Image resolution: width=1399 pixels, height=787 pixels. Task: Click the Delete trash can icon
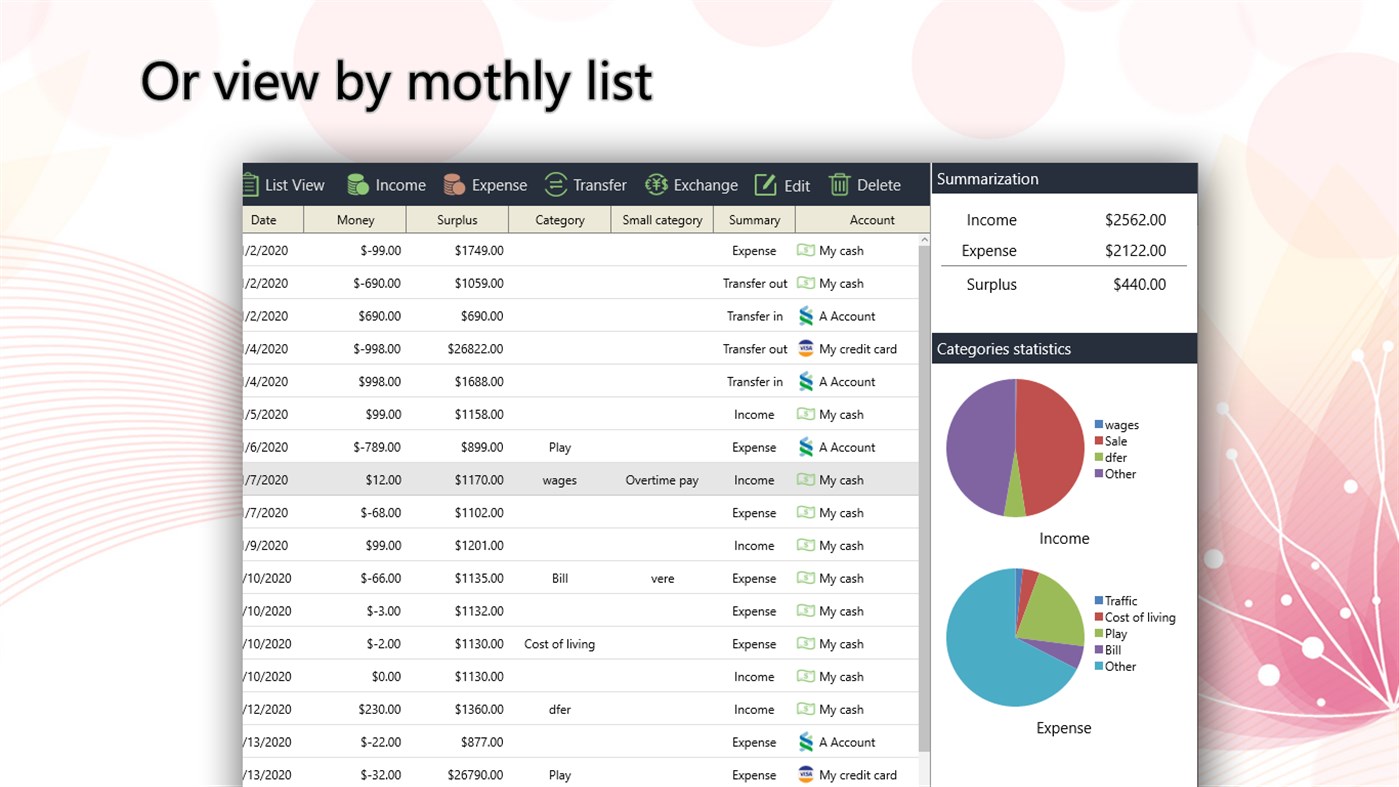coord(840,184)
